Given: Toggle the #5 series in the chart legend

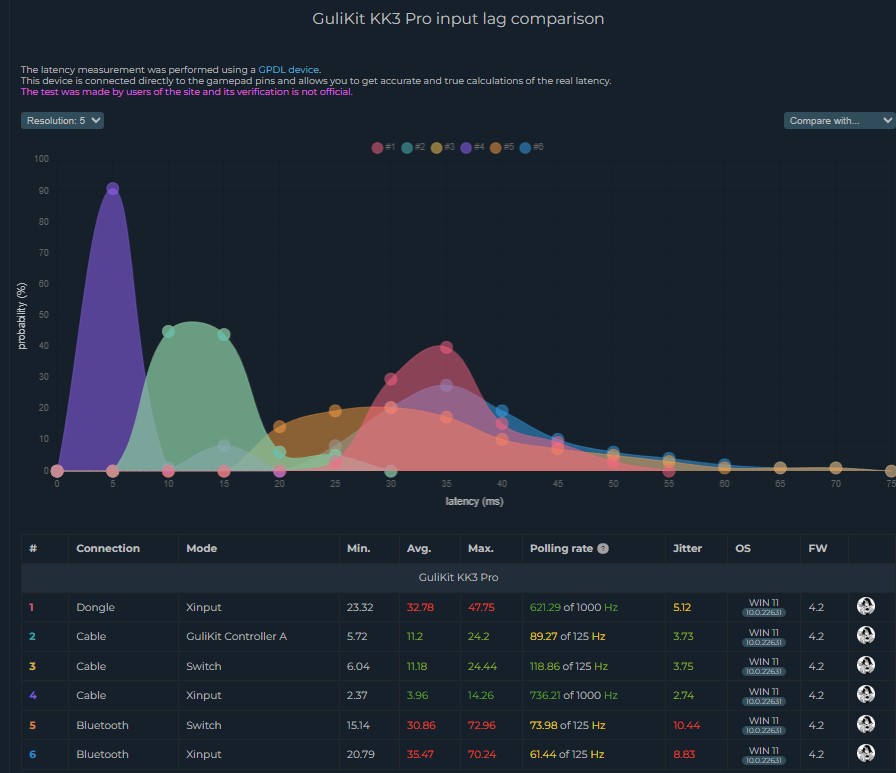Looking at the screenshot, I should [502, 147].
